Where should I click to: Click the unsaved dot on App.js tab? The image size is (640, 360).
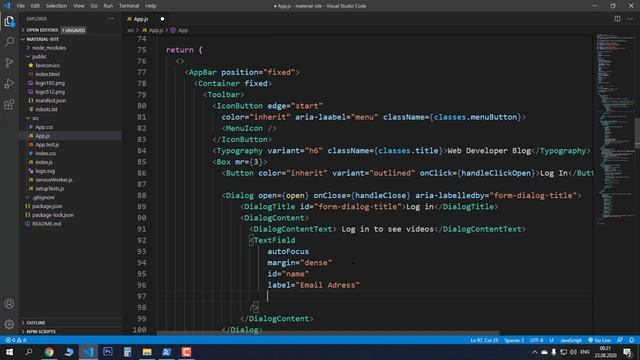tap(162, 19)
